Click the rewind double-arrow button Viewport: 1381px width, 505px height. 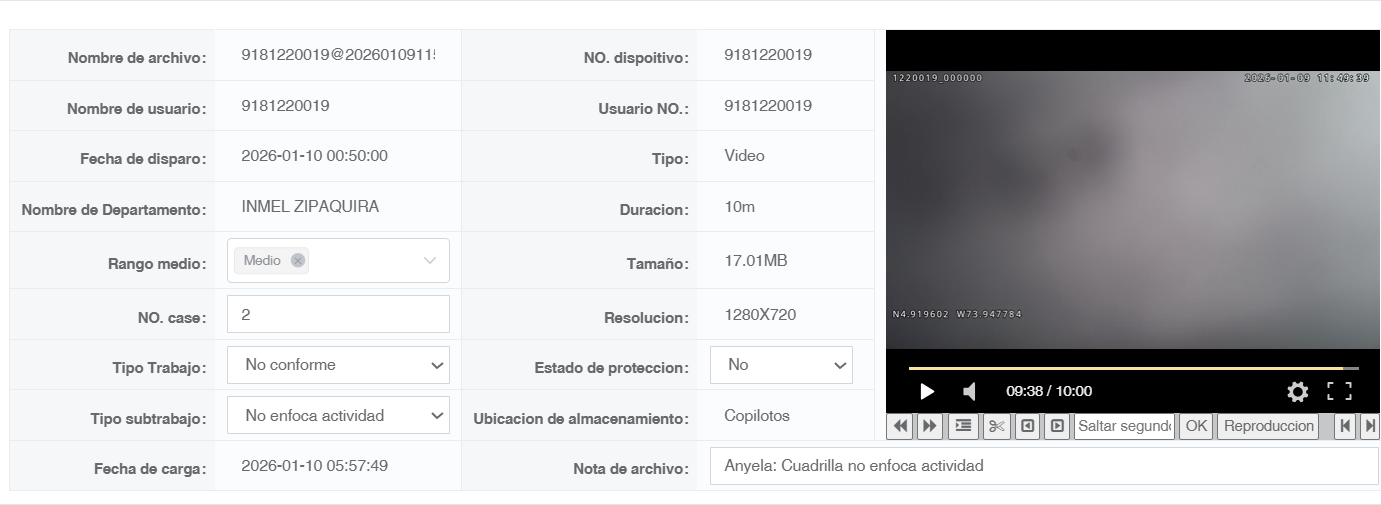pyautogui.click(x=901, y=426)
